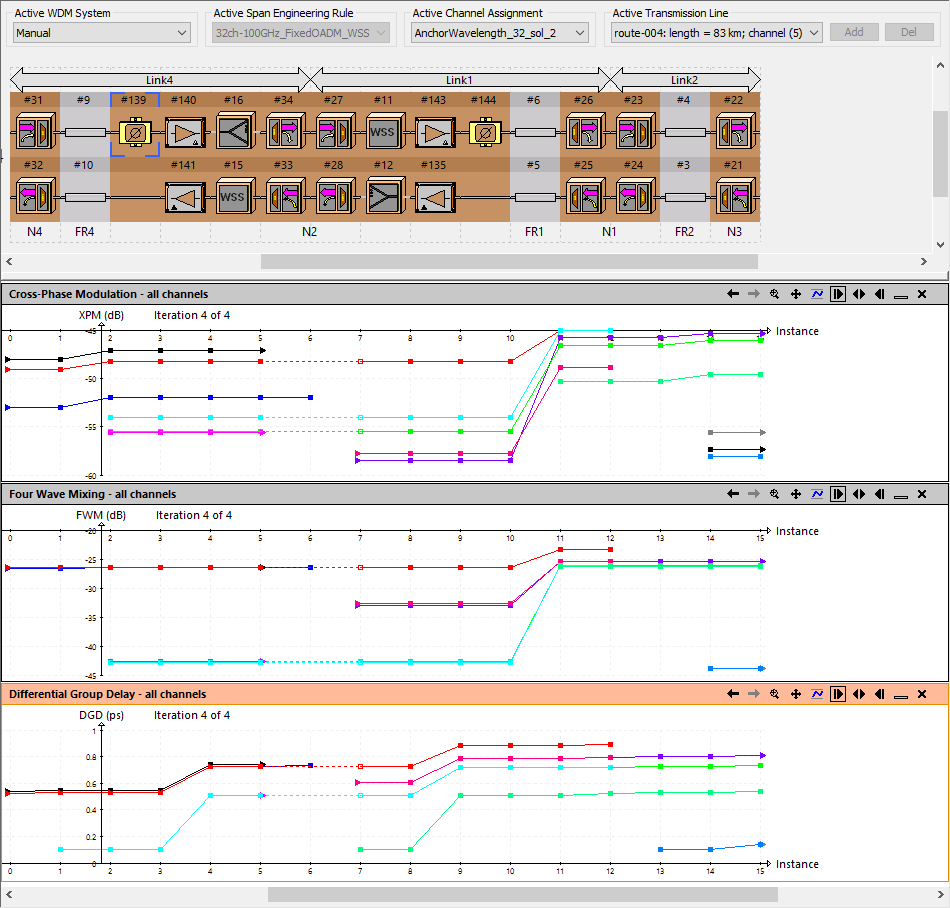Screen dimensions: 950x908
Task: Select component #25 at node N1
Action: tap(585, 196)
